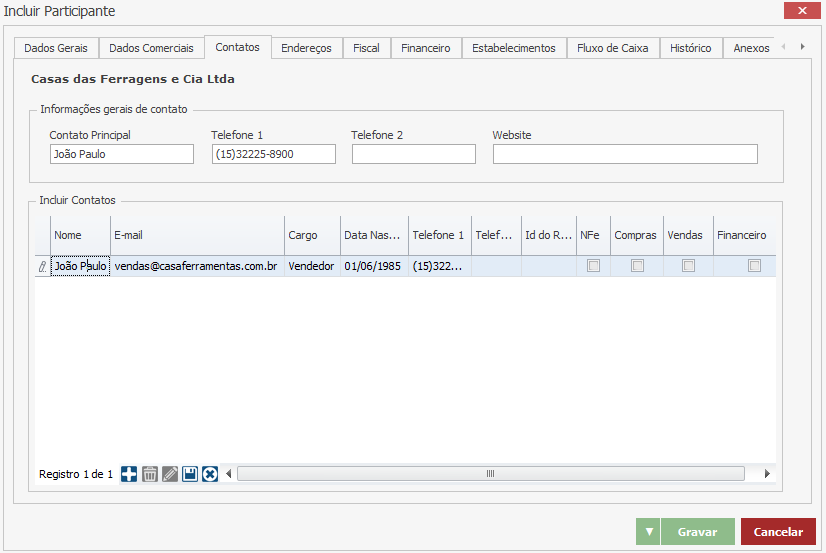This screenshot has height=553, width=826.
Task: Toggle the Vendas checkbox for the contact
Action: [x=688, y=266]
